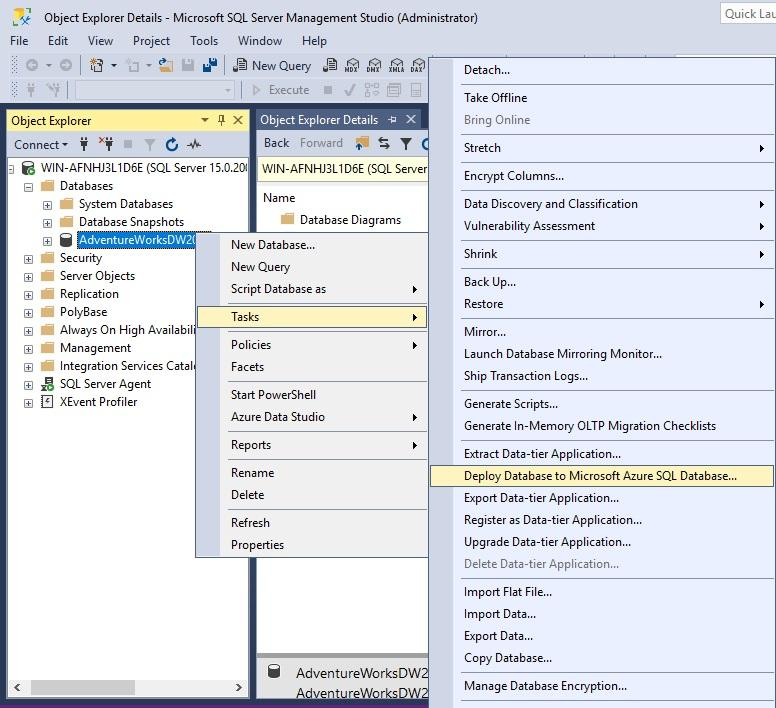This screenshot has width=776, height=708.
Task: Click the Name column header in Details
Action: tap(279, 198)
